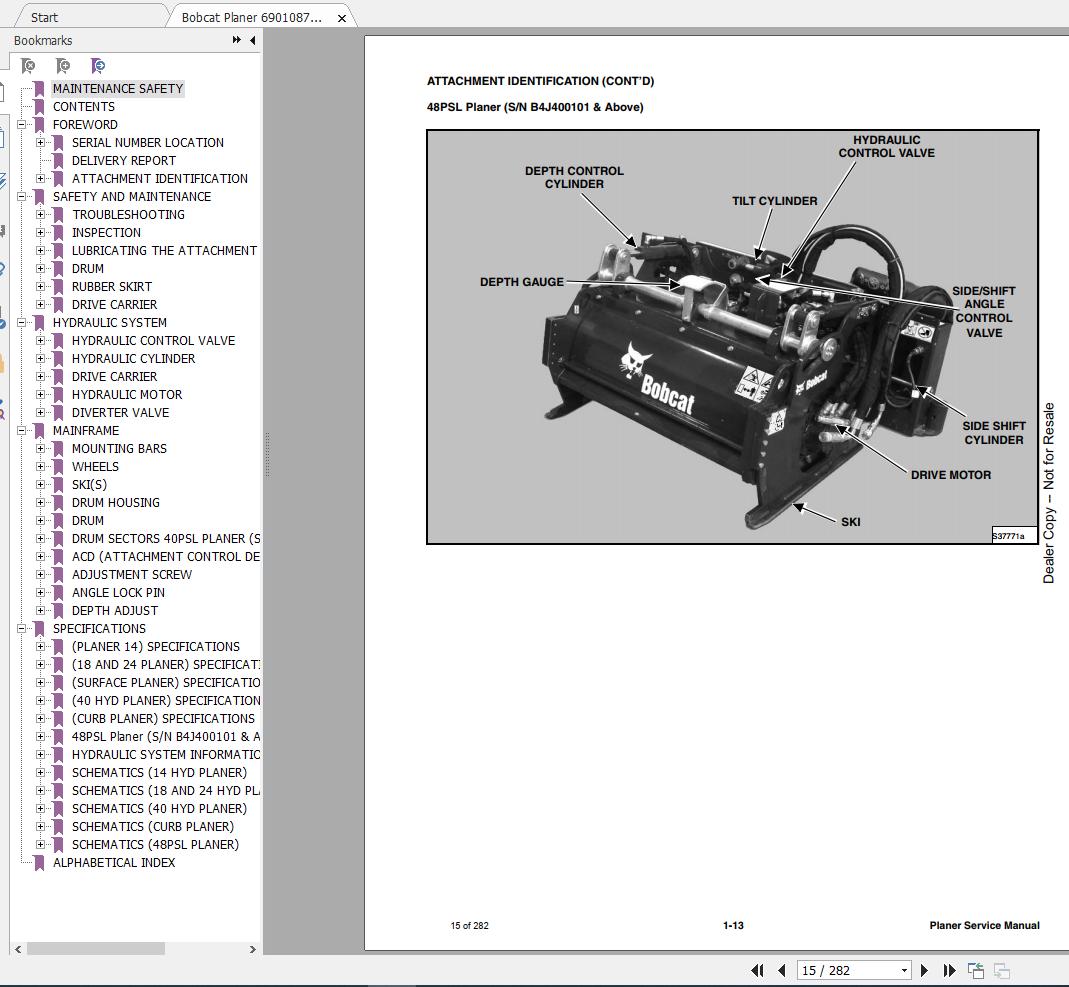
Task: Click the expand current bookmark icon
Action: point(98,66)
